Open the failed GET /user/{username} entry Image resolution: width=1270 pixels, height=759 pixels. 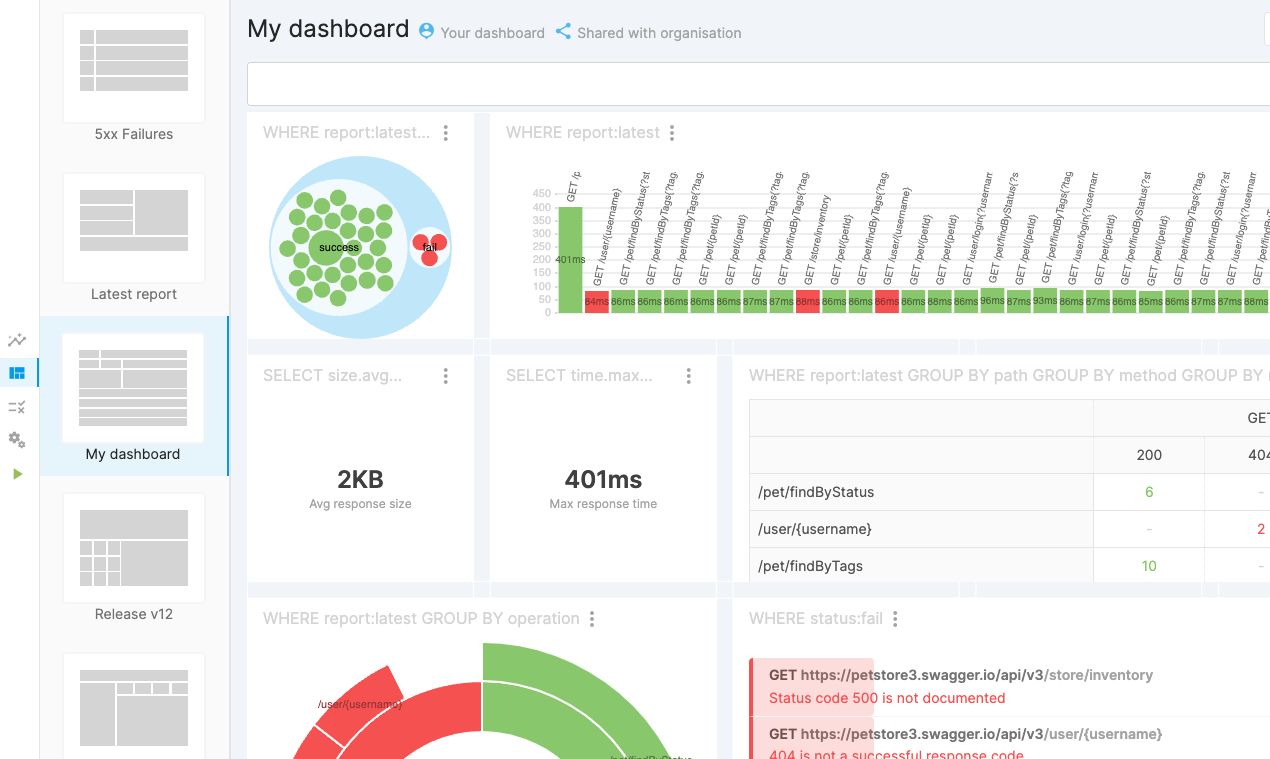pos(1009,738)
